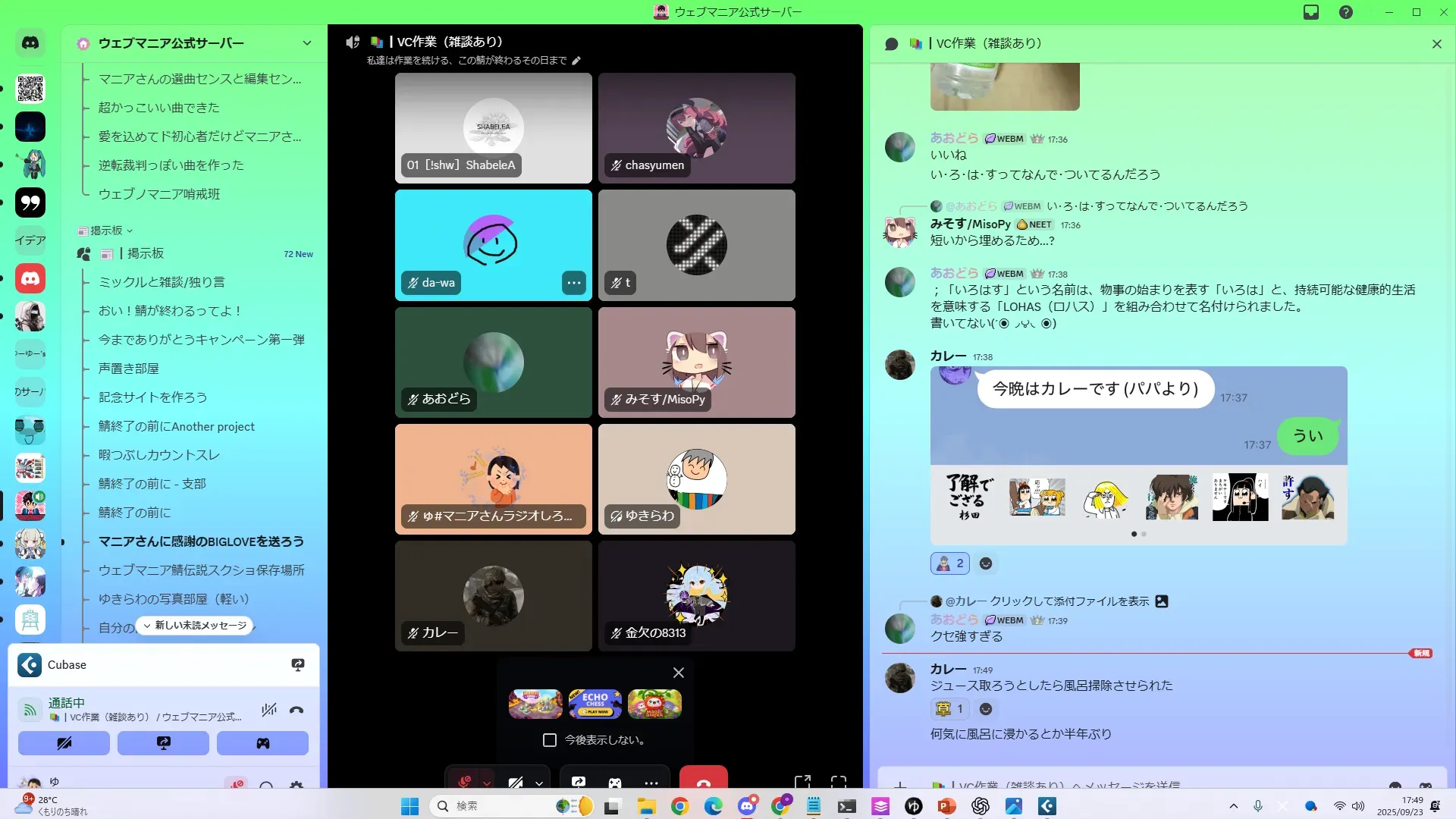This screenshot has height=819, width=1456.
Task: Go to Discord direct messages home icon
Action: [30, 43]
